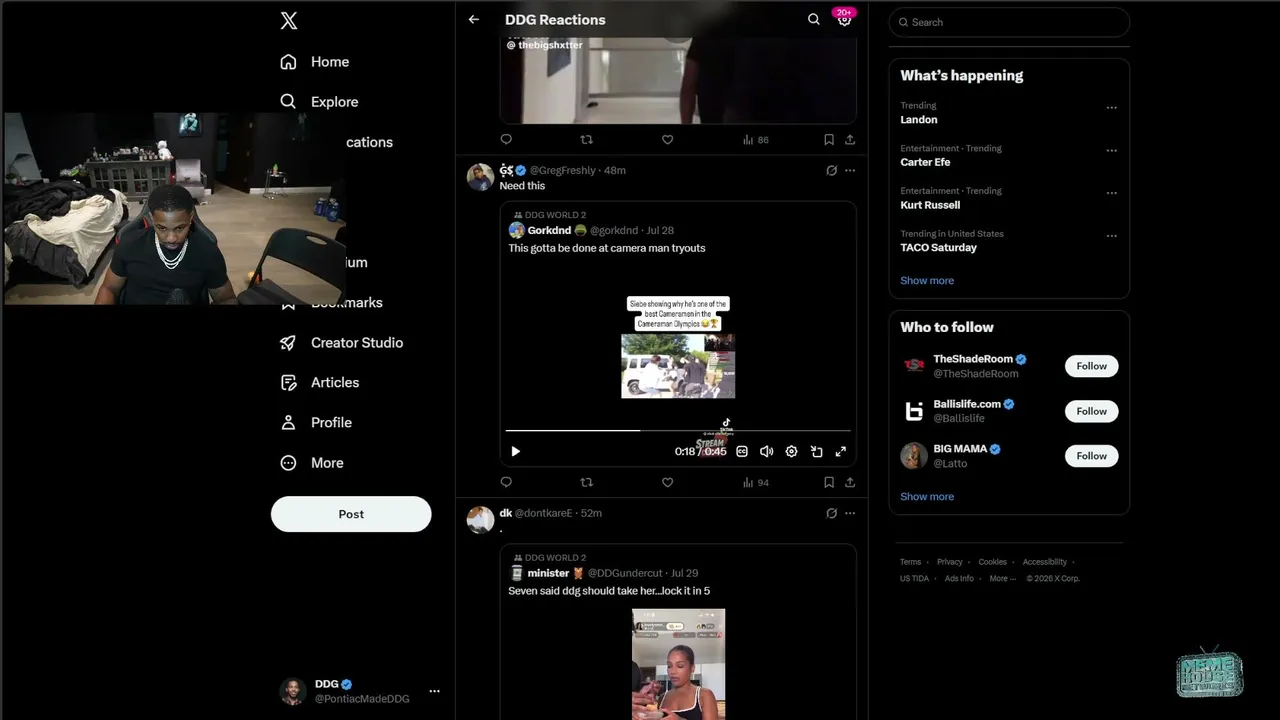
Task: Click the Search input field
Action: [x=1009, y=22]
